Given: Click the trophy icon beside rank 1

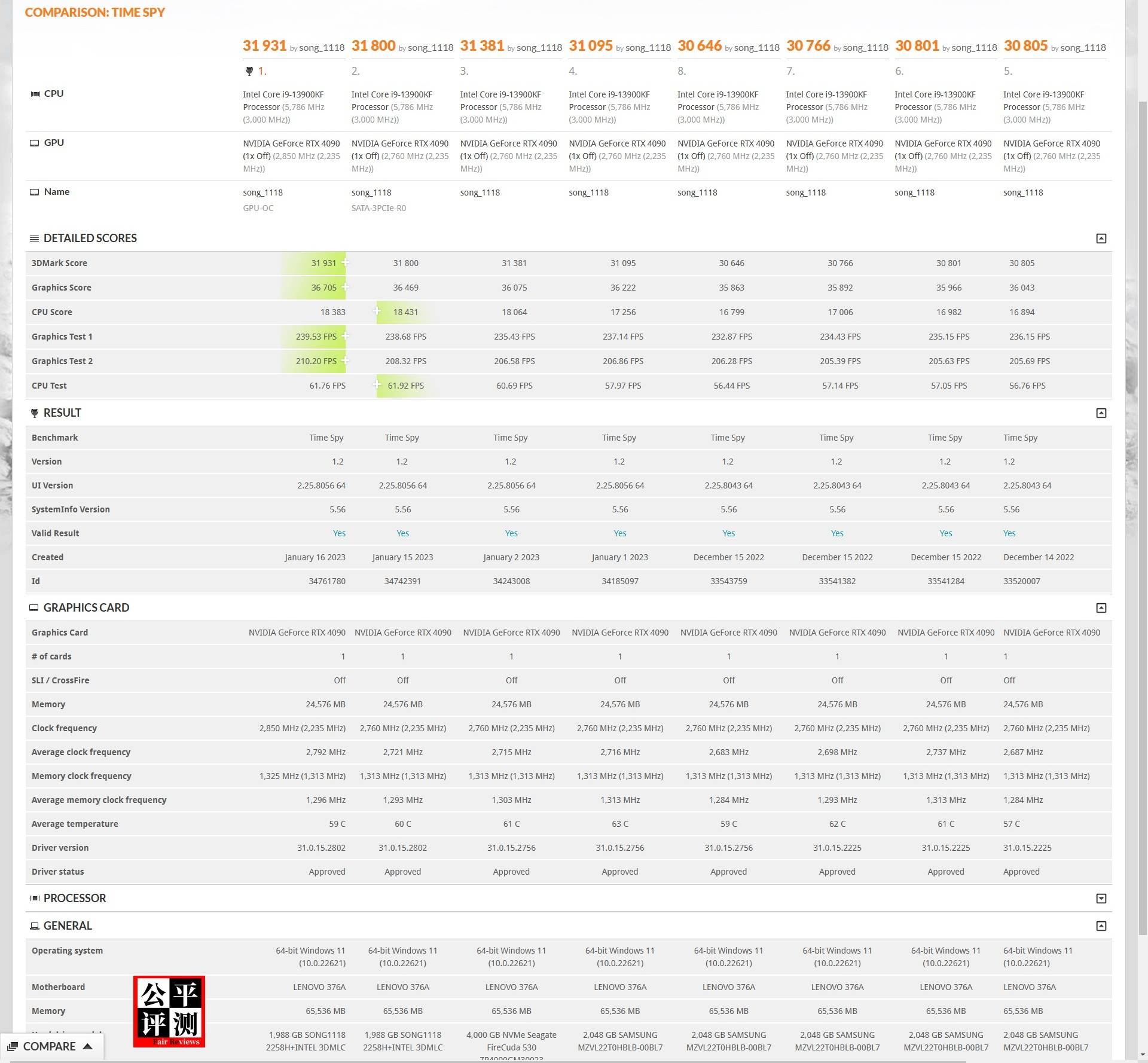Looking at the screenshot, I should pyautogui.click(x=249, y=71).
